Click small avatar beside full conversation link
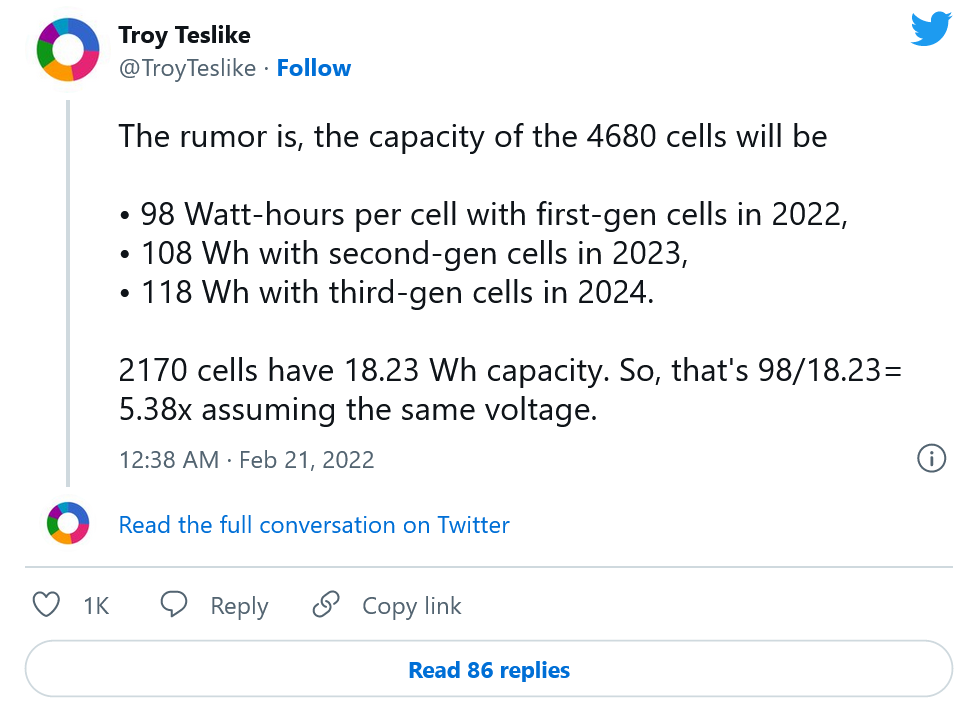 click(x=68, y=524)
